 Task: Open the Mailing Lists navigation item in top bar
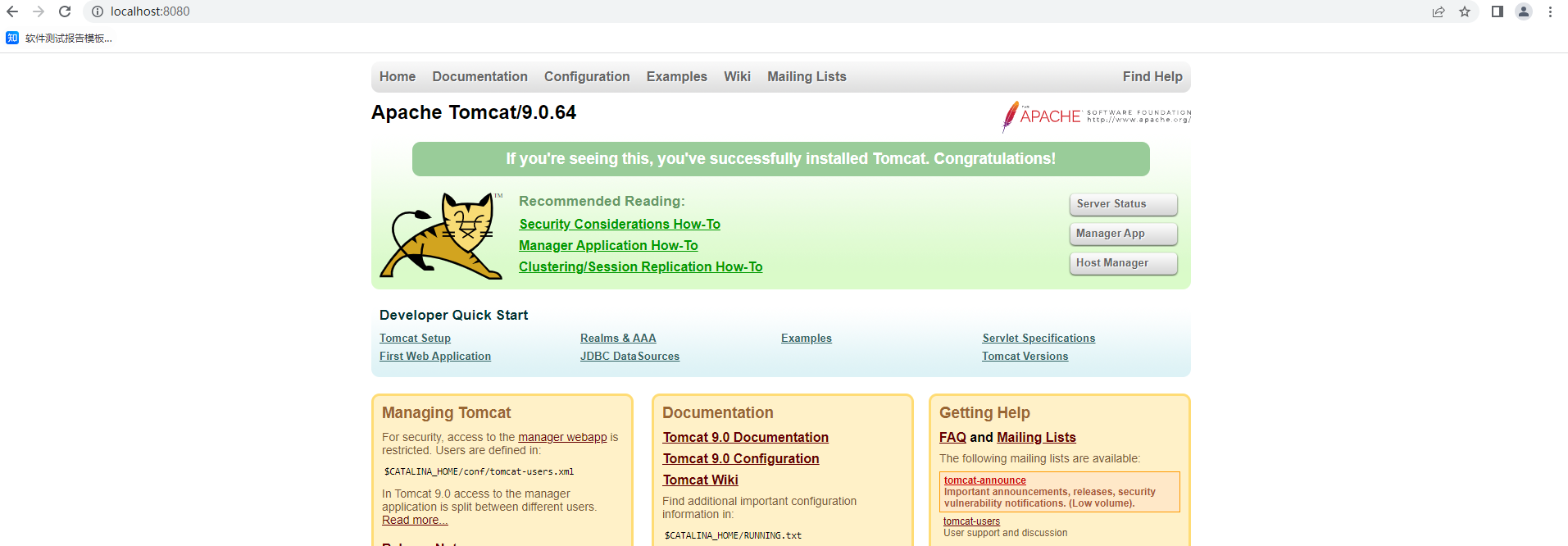pyautogui.click(x=807, y=76)
